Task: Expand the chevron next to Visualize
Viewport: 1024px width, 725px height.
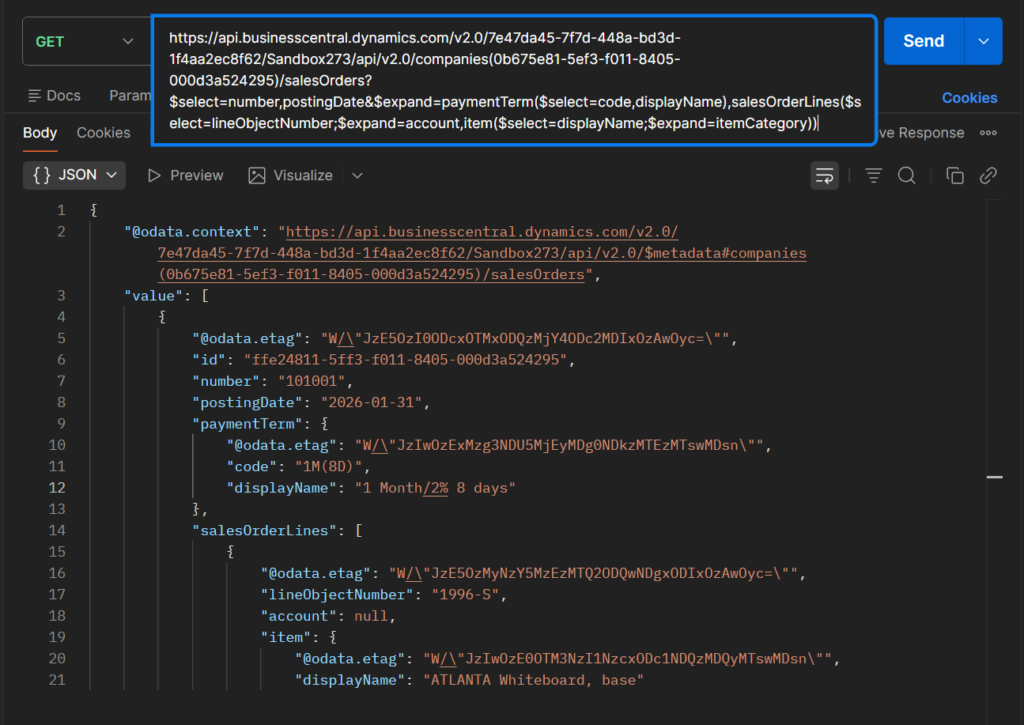Action: pos(357,175)
